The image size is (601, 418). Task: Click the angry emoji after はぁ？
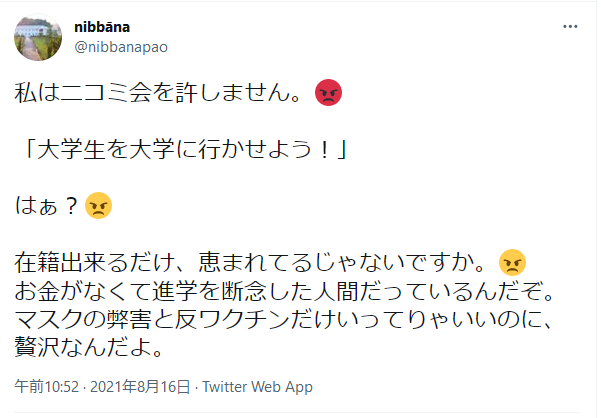[98, 206]
